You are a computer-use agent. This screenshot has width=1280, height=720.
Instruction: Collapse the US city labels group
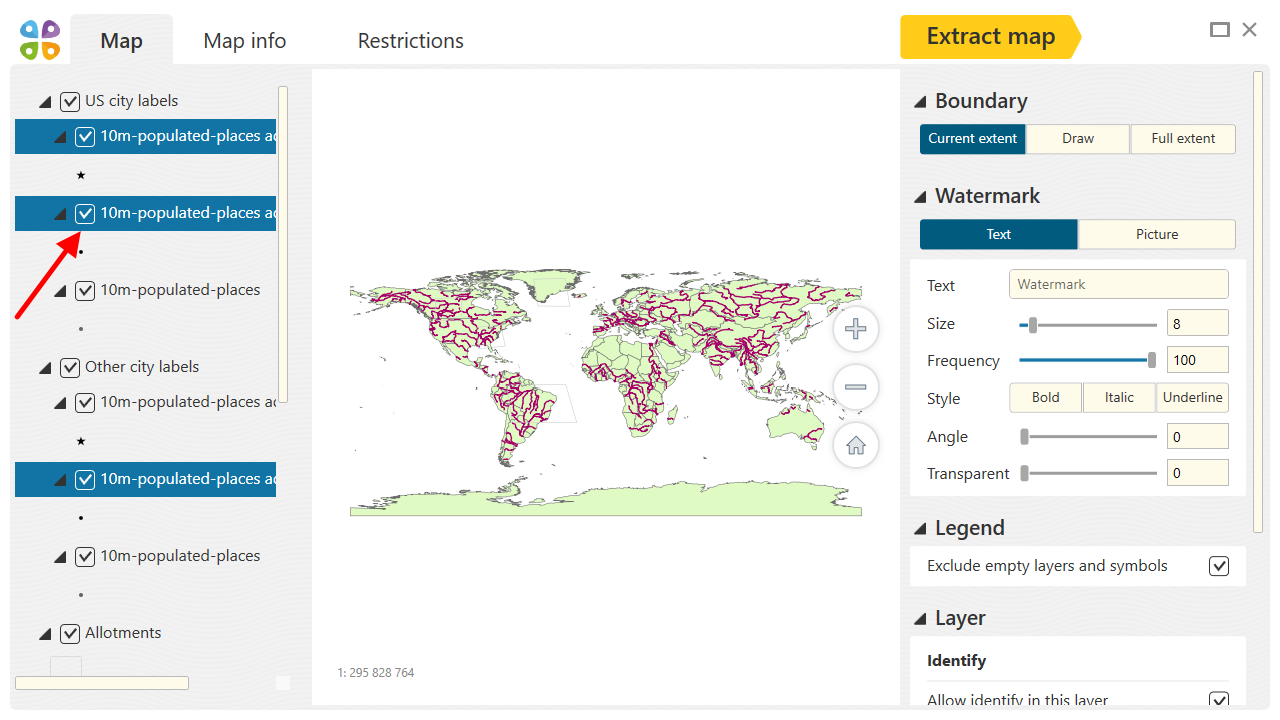[x=45, y=102]
